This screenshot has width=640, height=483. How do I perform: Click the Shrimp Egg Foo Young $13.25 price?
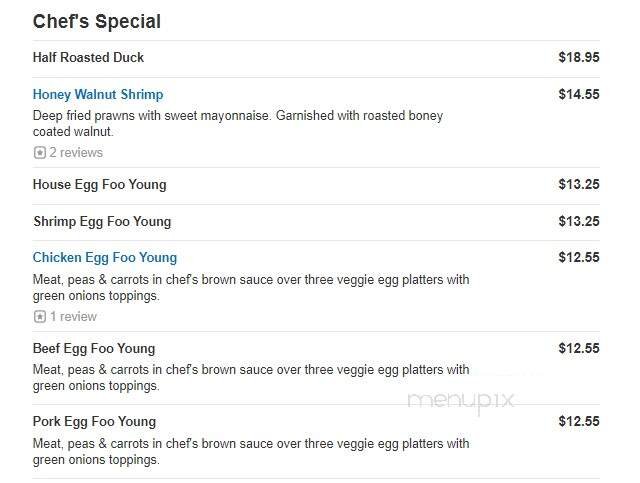[x=578, y=222]
